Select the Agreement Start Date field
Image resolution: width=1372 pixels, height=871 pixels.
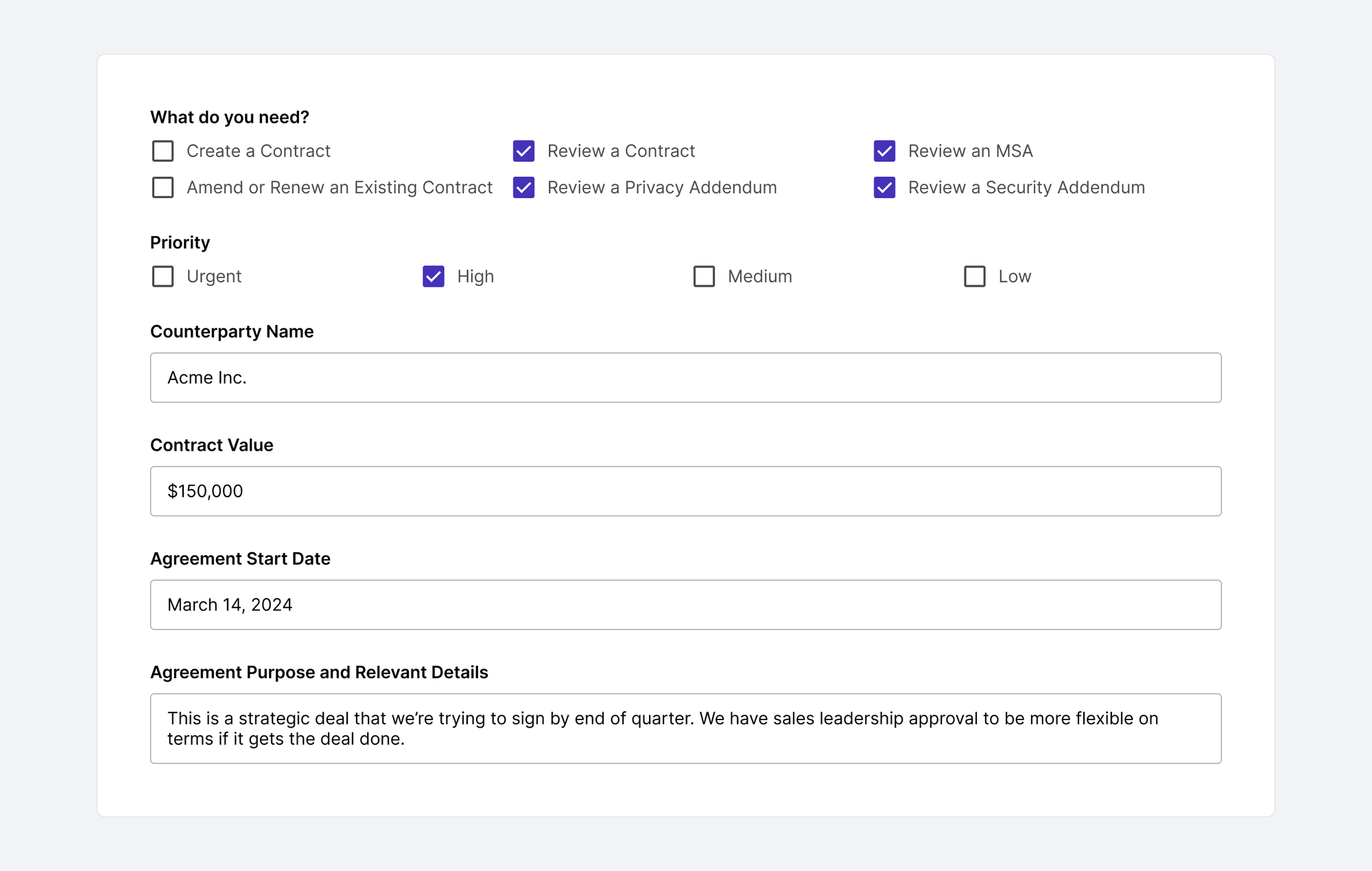point(686,604)
